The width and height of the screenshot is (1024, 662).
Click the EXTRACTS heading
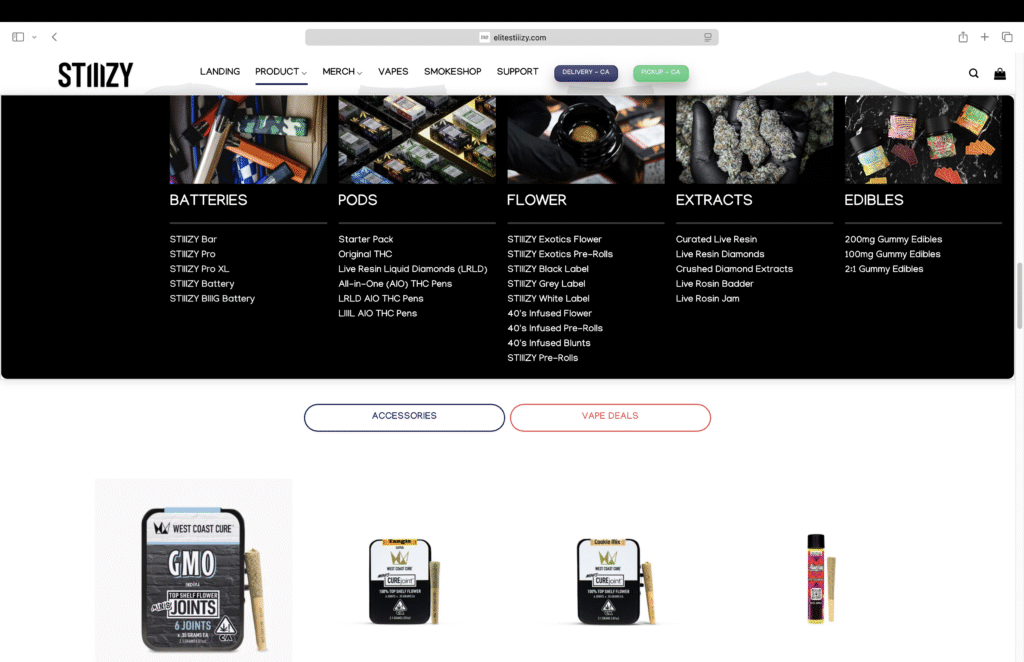tap(714, 200)
